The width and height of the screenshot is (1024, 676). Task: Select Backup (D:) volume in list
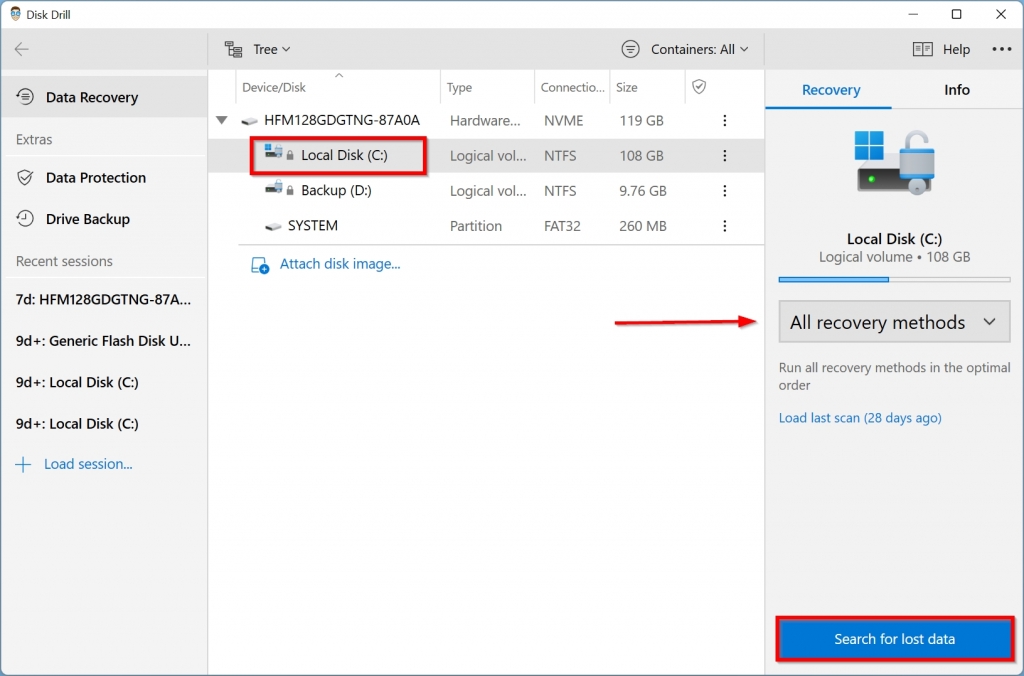[x=337, y=191]
